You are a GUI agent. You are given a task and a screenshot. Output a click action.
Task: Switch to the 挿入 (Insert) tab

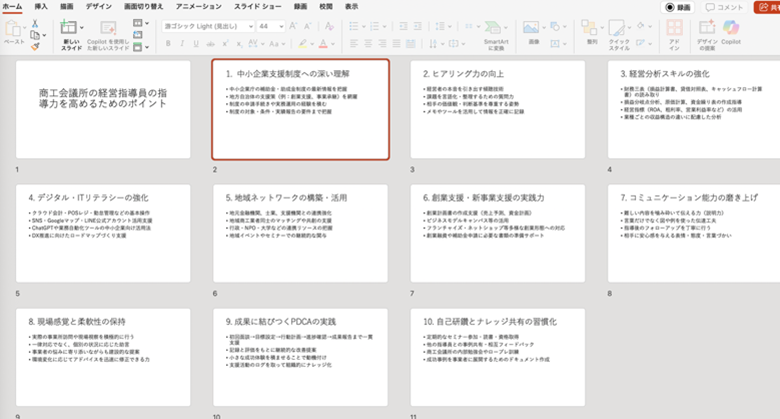[41, 6]
